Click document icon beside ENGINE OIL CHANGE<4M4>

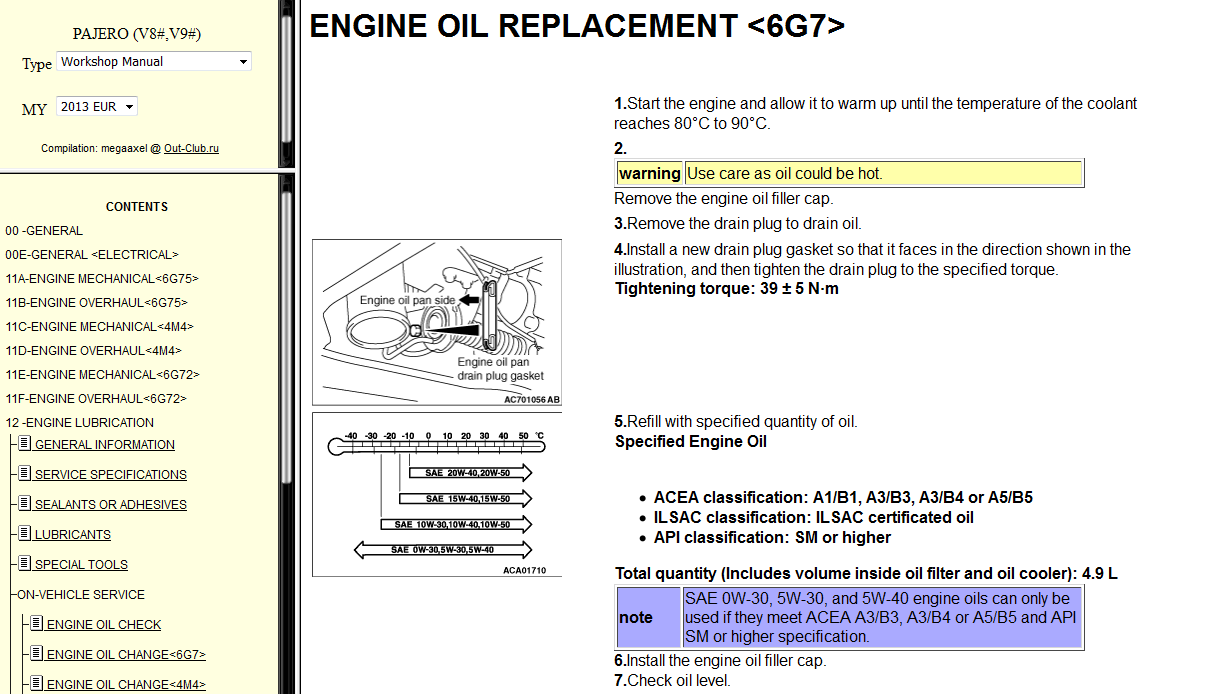[x=37, y=684]
